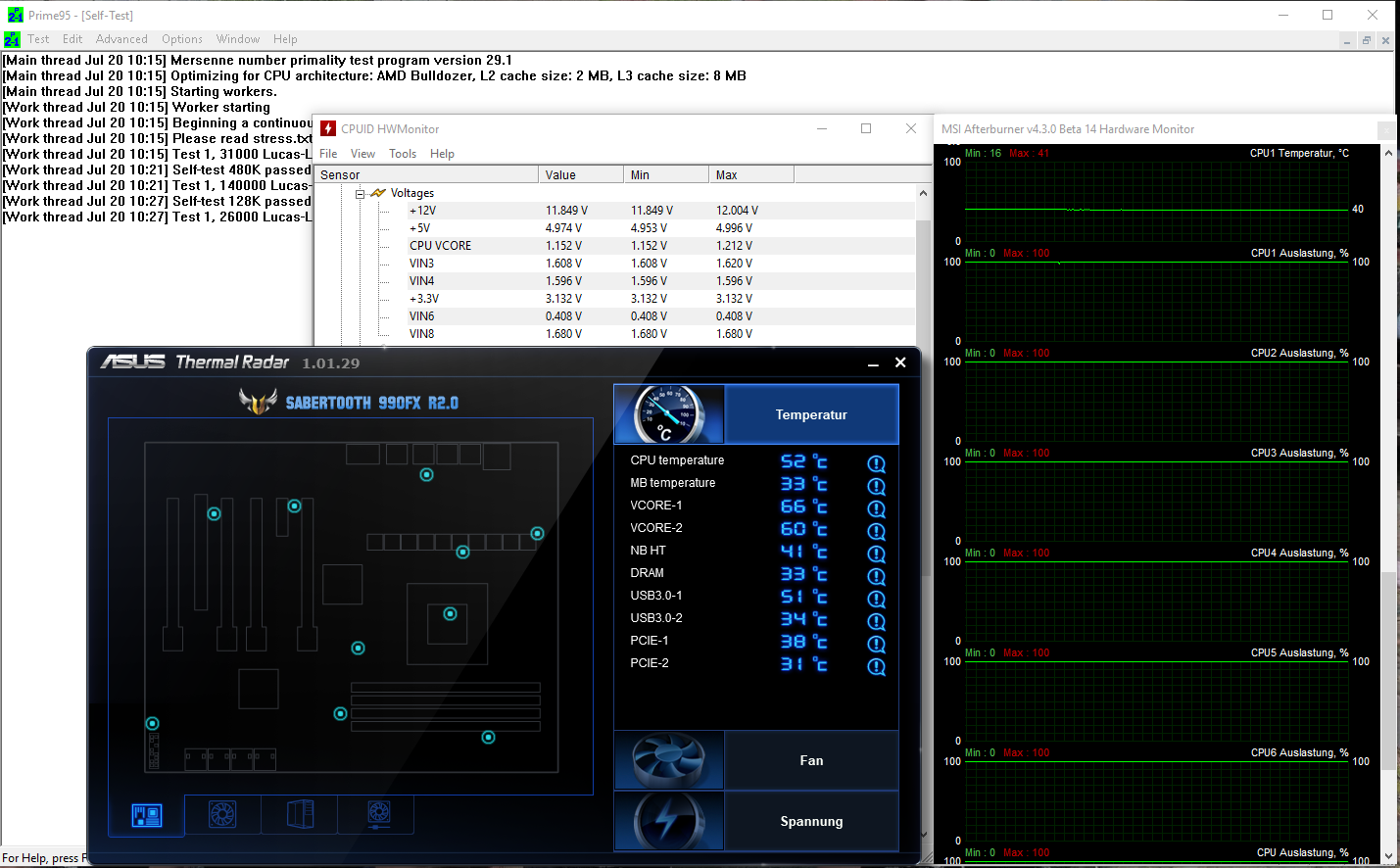Image resolution: width=1400 pixels, height=868 pixels.
Task: Click info icon for DRAM temperature
Action: (x=877, y=576)
